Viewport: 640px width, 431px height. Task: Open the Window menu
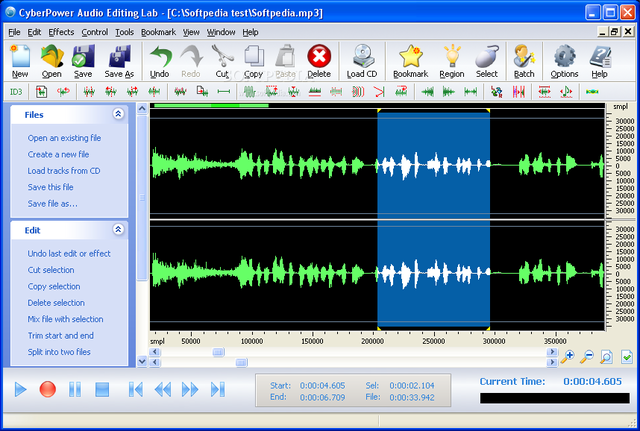pyautogui.click(x=221, y=32)
